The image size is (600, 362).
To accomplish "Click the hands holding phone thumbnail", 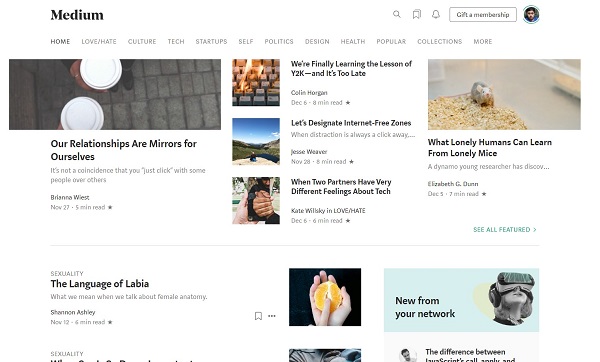I will [x=256, y=201].
